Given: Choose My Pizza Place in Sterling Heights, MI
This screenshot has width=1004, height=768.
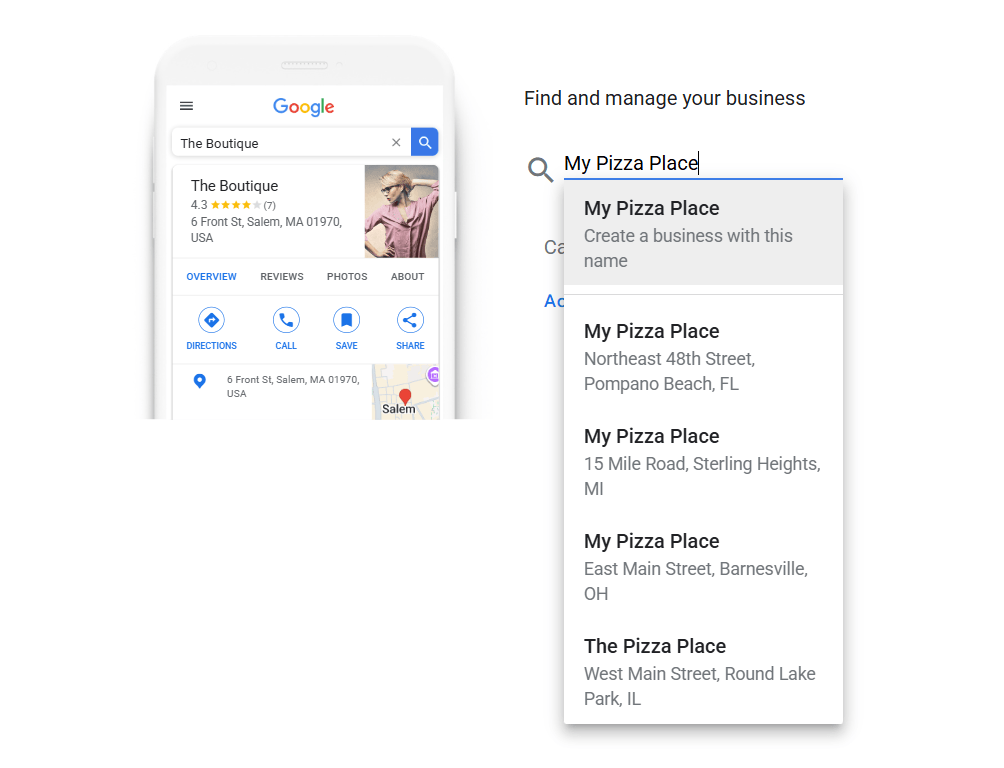Looking at the screenshot, I should tap(703, 462).
